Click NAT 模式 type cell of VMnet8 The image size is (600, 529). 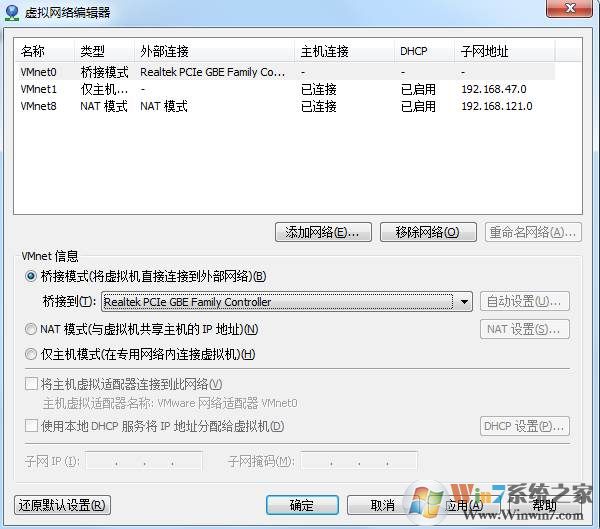[104, 106]
